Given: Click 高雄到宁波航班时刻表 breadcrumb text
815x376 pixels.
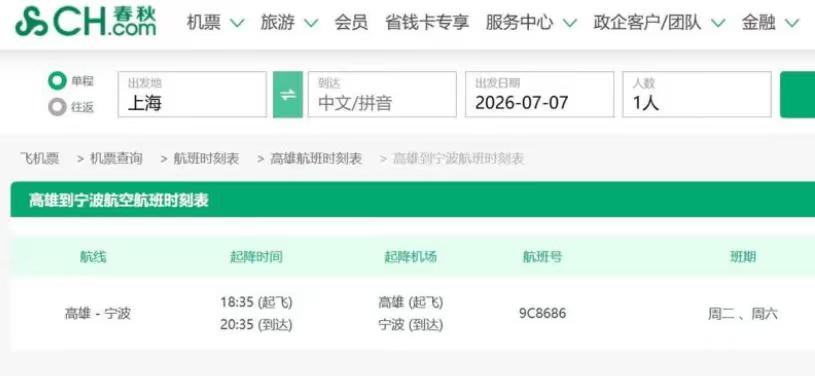Looking at the screenshot, I should pos(458,159).
